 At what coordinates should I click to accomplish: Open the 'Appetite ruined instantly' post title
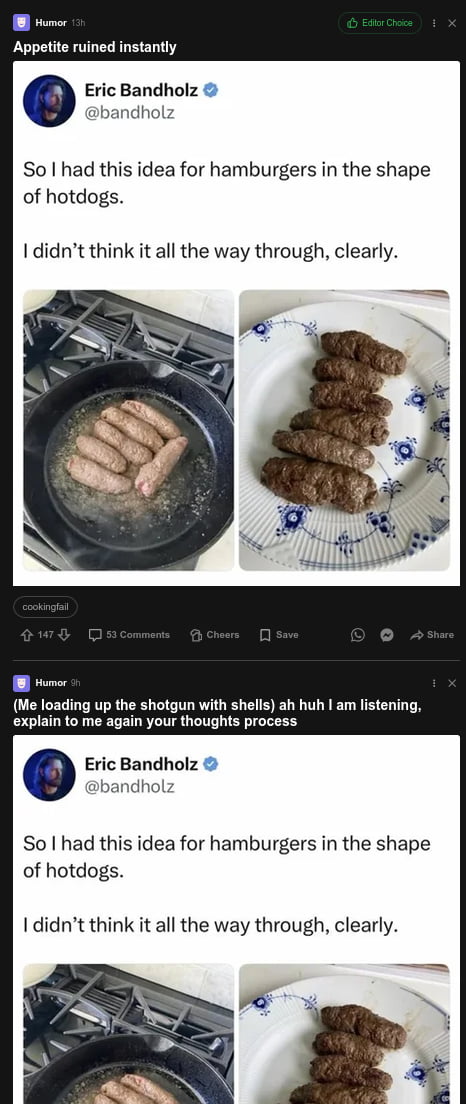(x=95, y=47)
